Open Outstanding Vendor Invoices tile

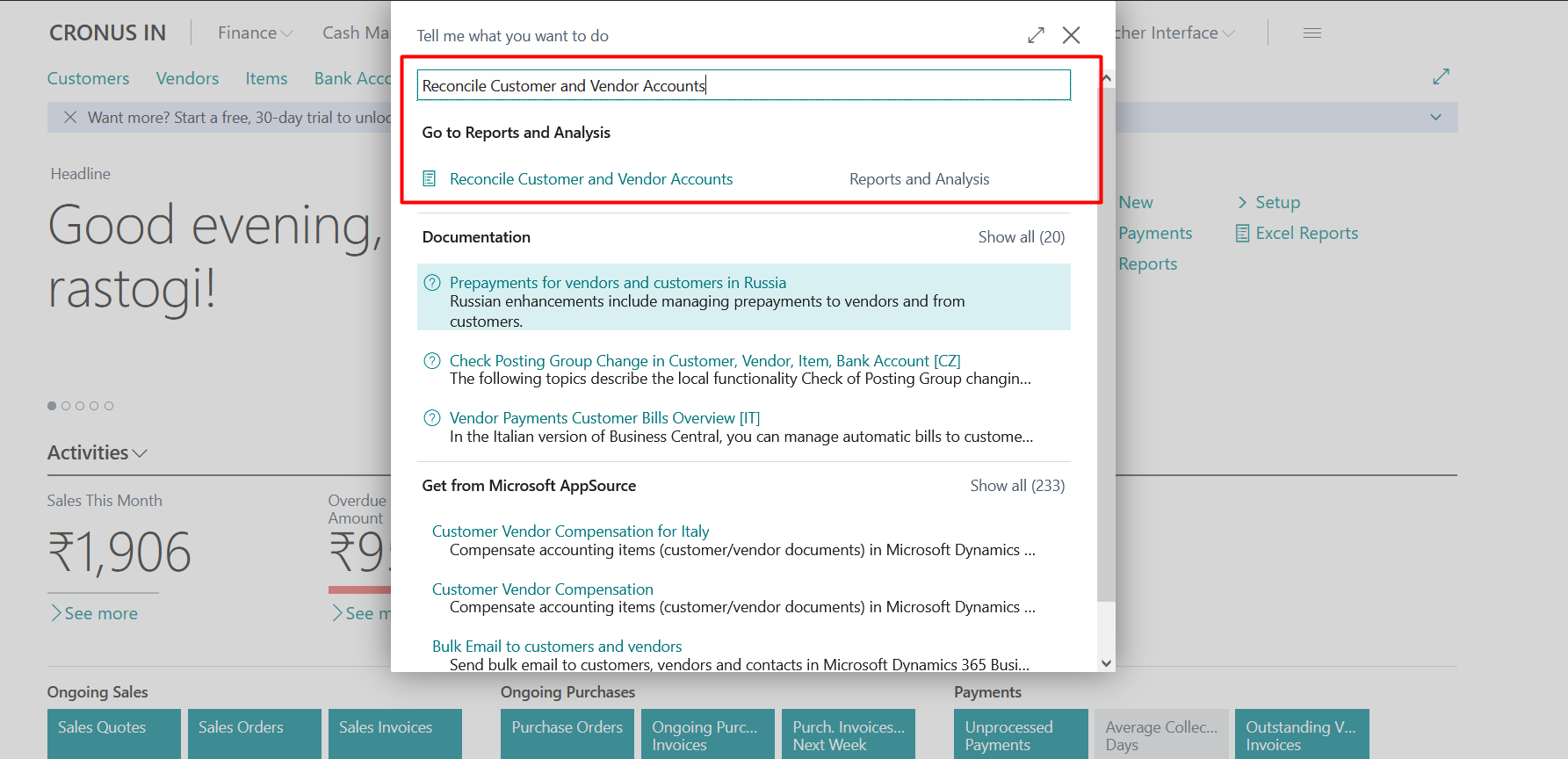click(1302, 734)
